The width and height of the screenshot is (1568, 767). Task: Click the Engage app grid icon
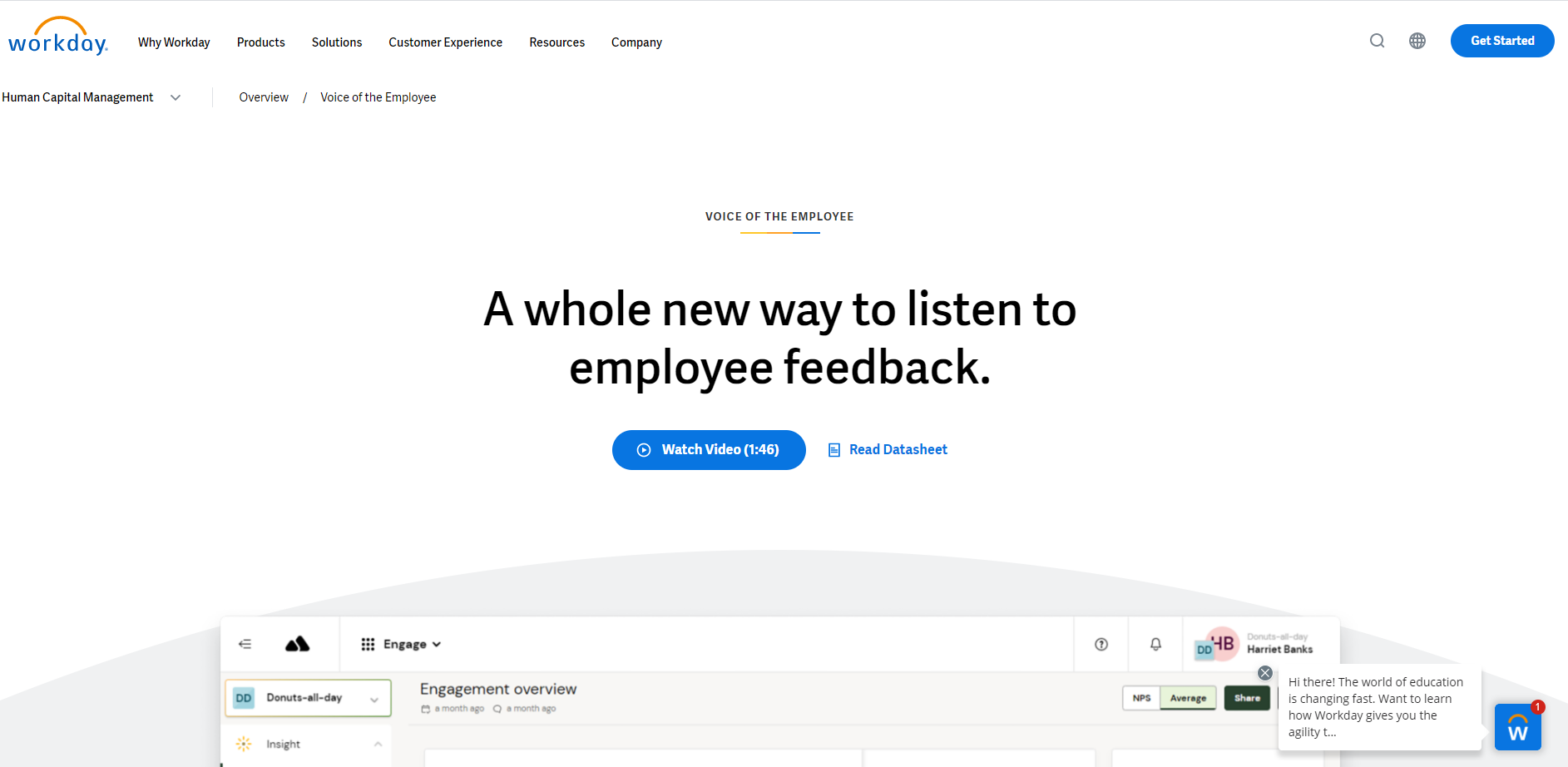point(368,644)
